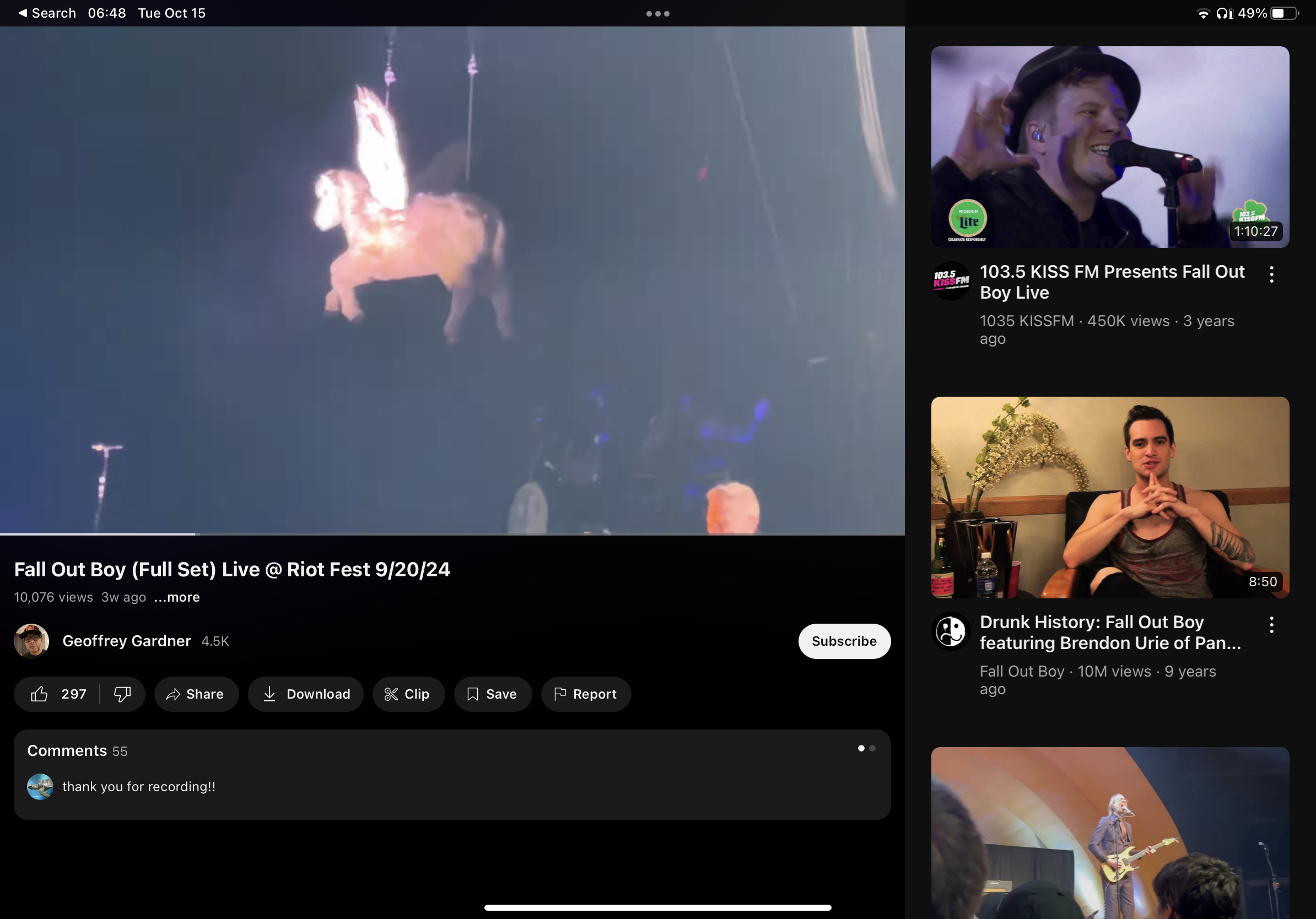The image size is (1316, 919).
Task: Open options menu for 103.5 KISS FM video
Action: (x=1271, y=274)
